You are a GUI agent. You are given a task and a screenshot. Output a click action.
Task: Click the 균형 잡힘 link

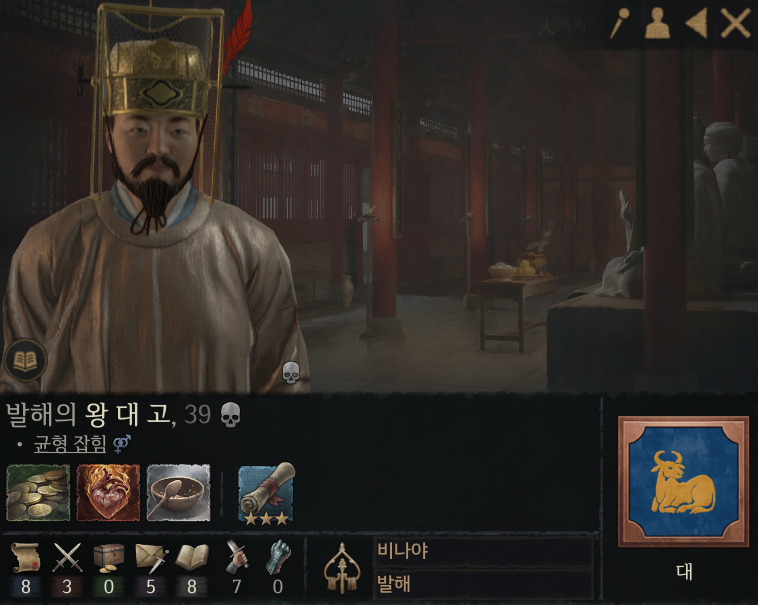pyautogui.click(x=70, y=444)
